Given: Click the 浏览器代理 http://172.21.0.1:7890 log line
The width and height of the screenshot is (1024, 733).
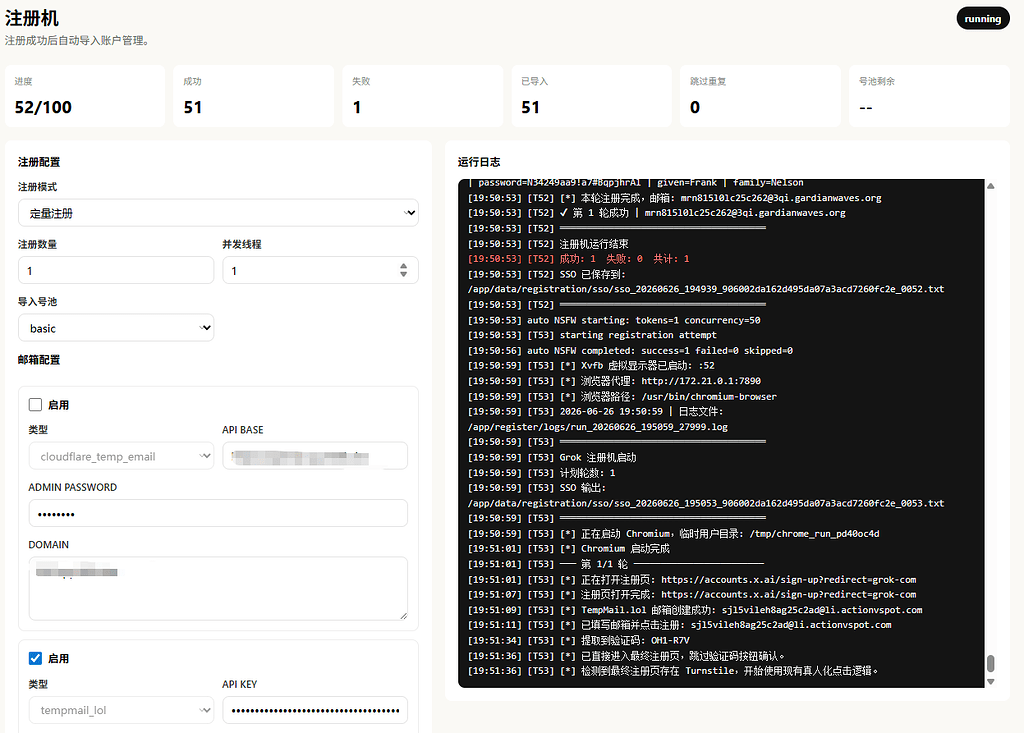Looking at the screenshot, I should 614,381.
